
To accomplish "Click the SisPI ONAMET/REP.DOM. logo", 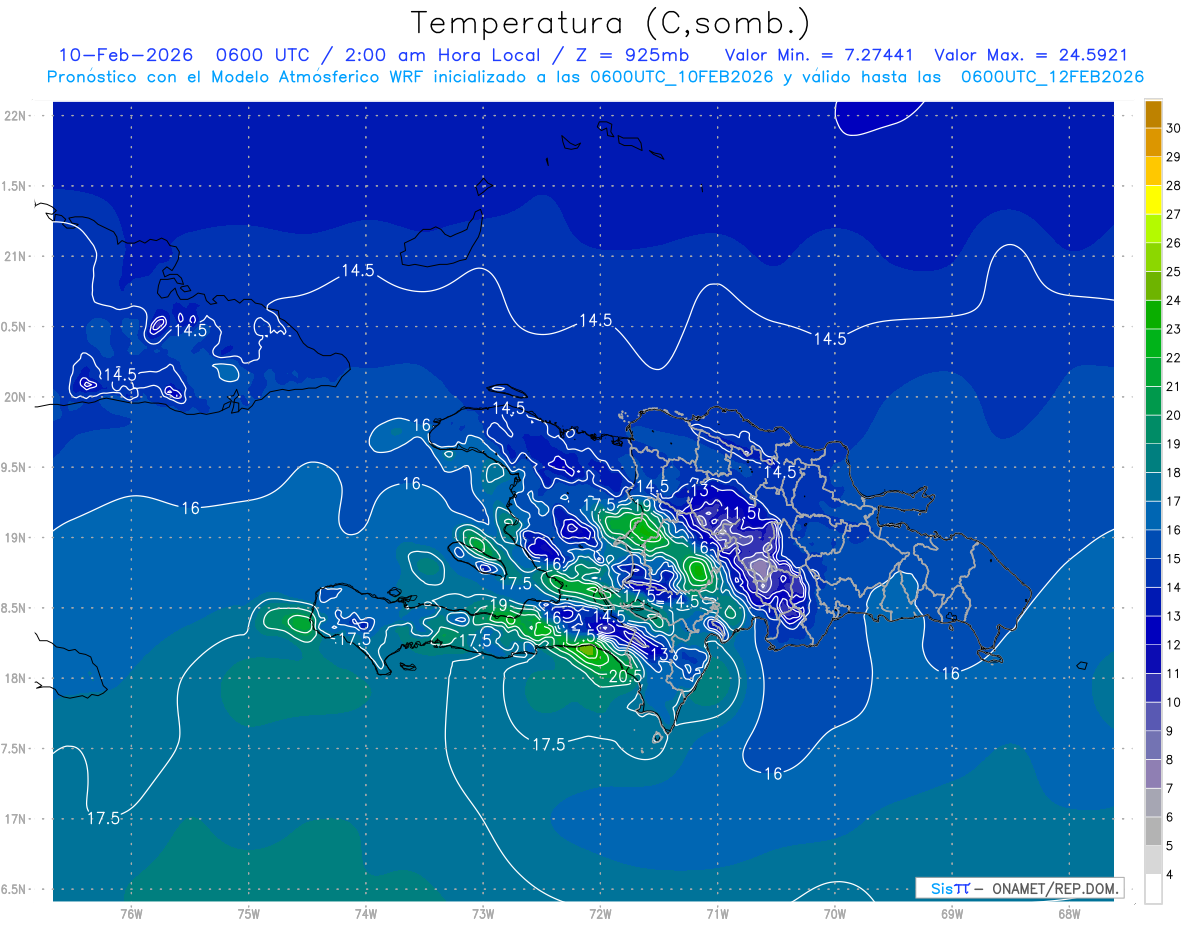I will coord(1019,888).
